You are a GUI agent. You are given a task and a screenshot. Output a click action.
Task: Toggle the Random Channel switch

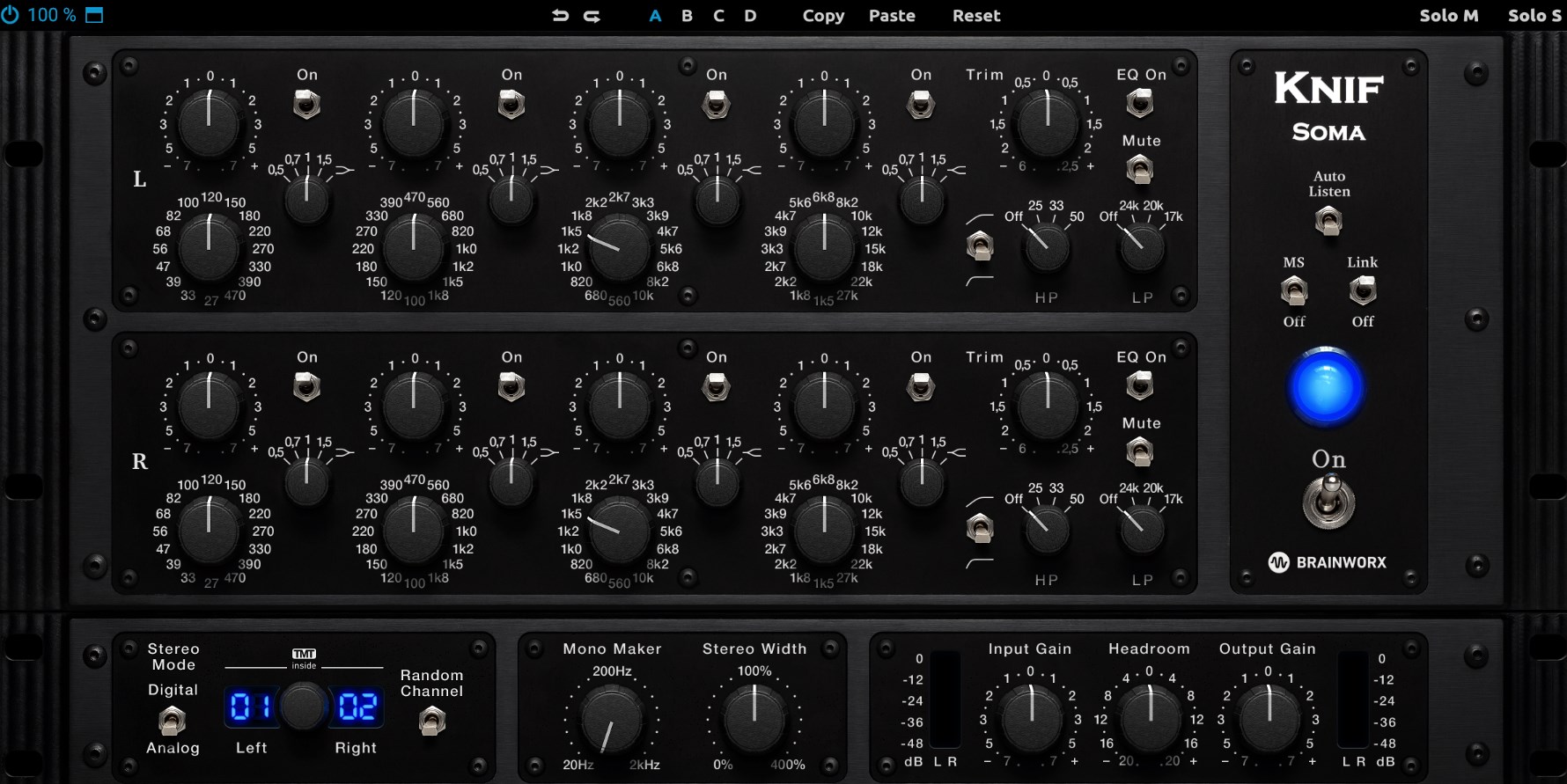pos(431,722)
